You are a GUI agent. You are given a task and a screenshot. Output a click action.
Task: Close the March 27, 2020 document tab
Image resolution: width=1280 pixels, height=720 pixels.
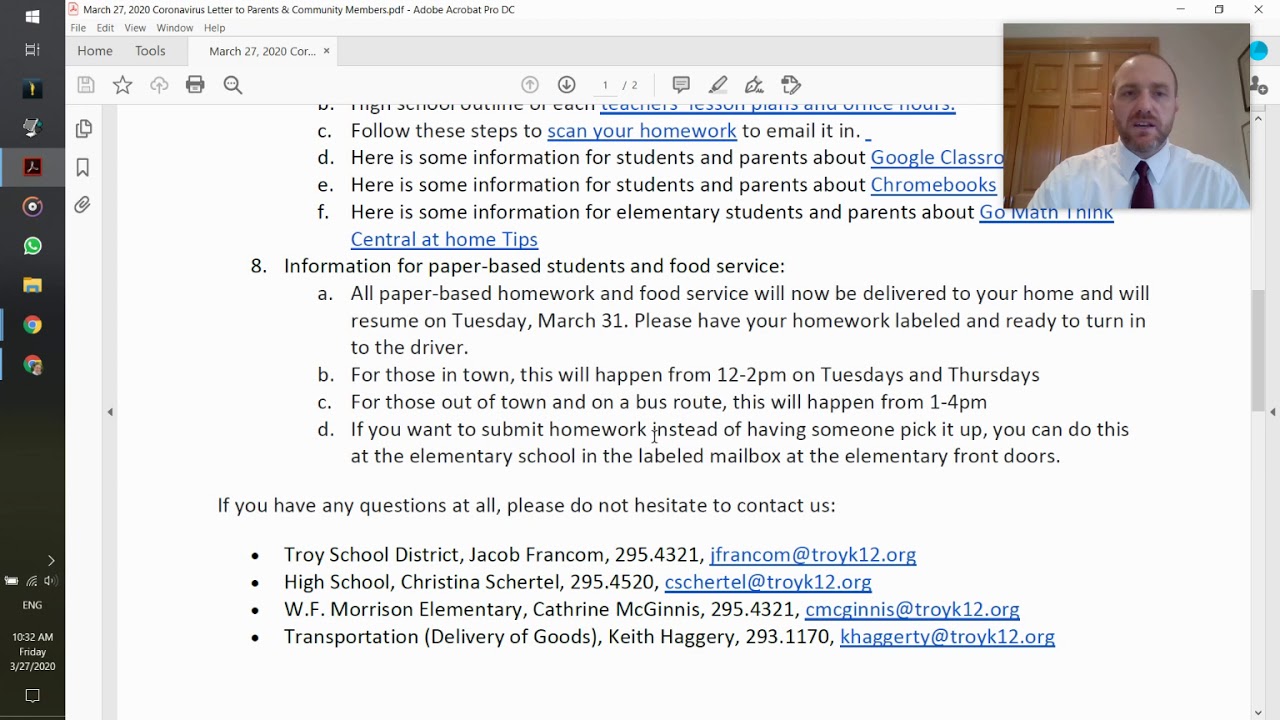[326, 51]
